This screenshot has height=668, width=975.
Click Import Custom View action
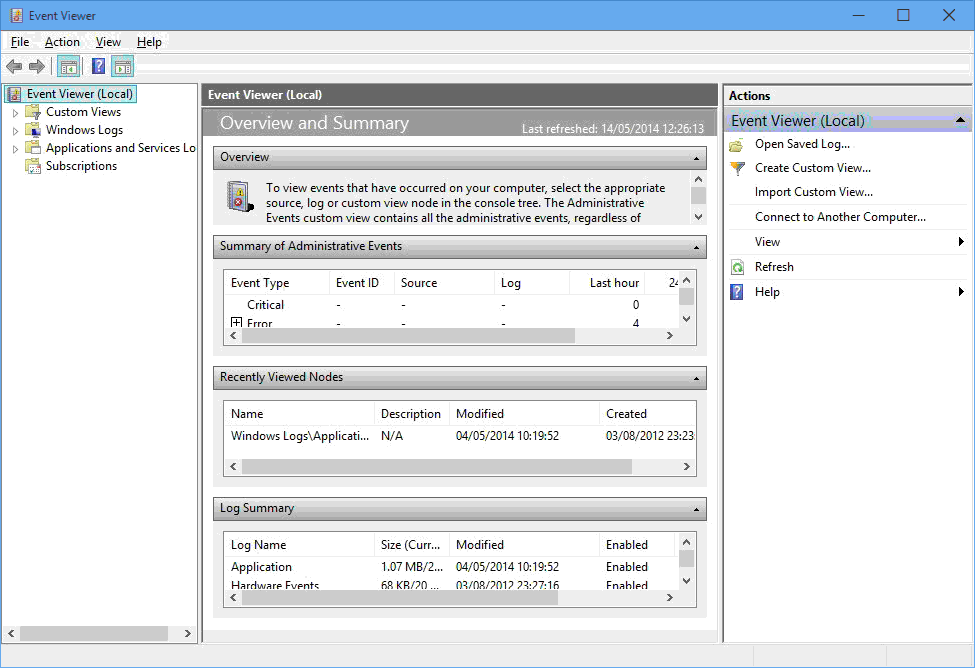tap(813, 192)
